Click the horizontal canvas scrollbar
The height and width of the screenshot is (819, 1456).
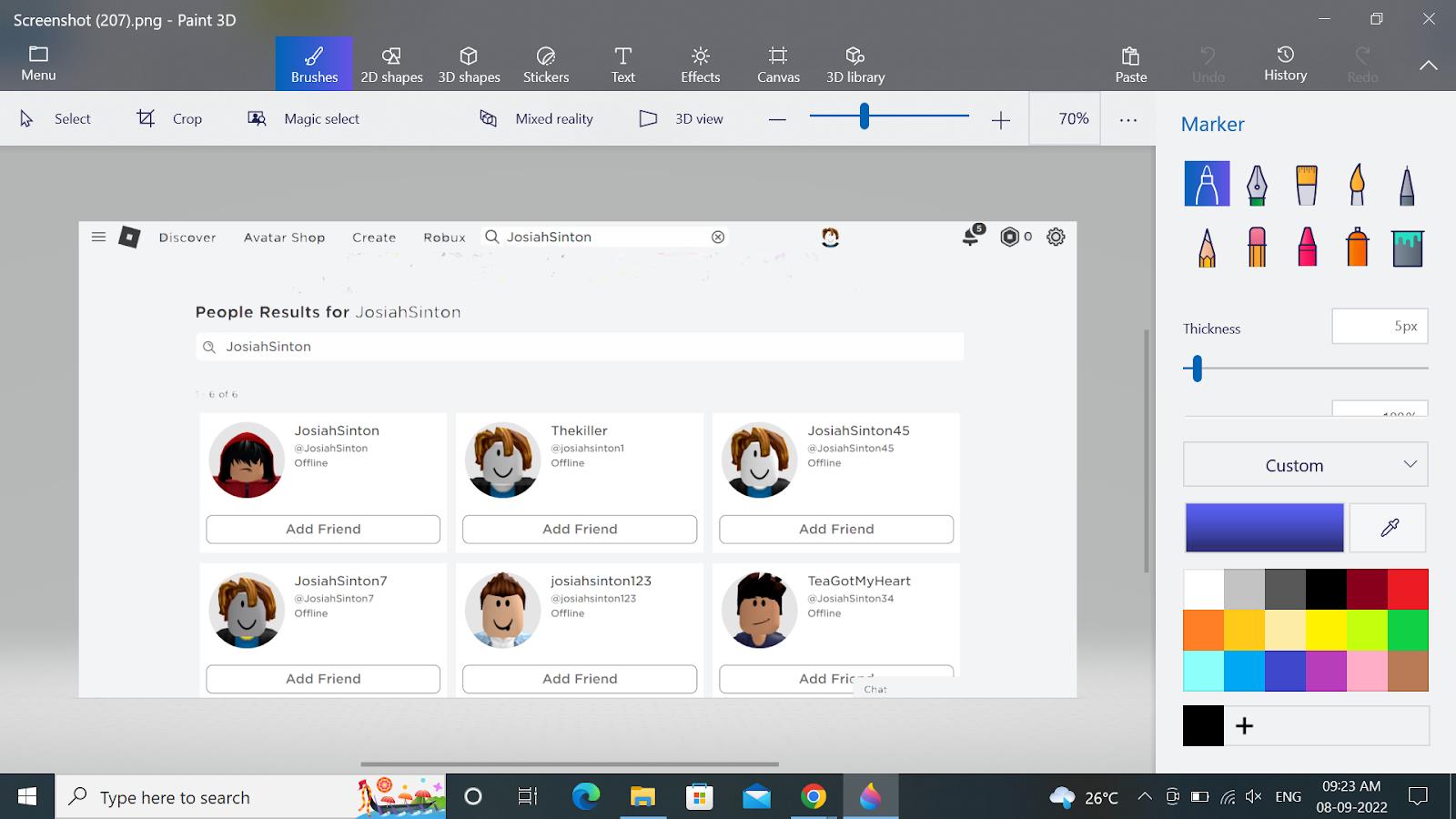tap(570, 764)
